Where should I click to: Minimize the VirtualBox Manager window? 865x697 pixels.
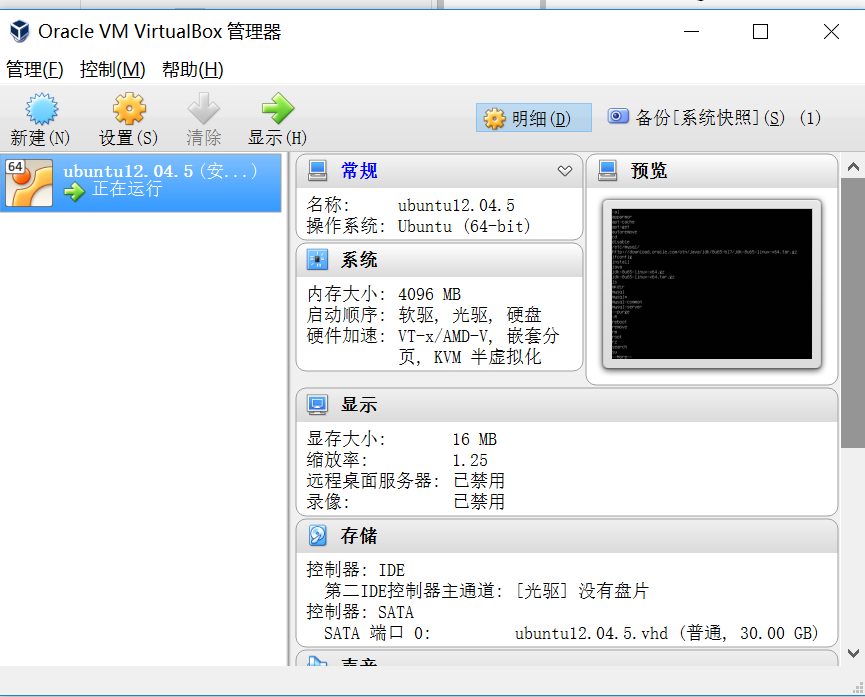[691, 31]
